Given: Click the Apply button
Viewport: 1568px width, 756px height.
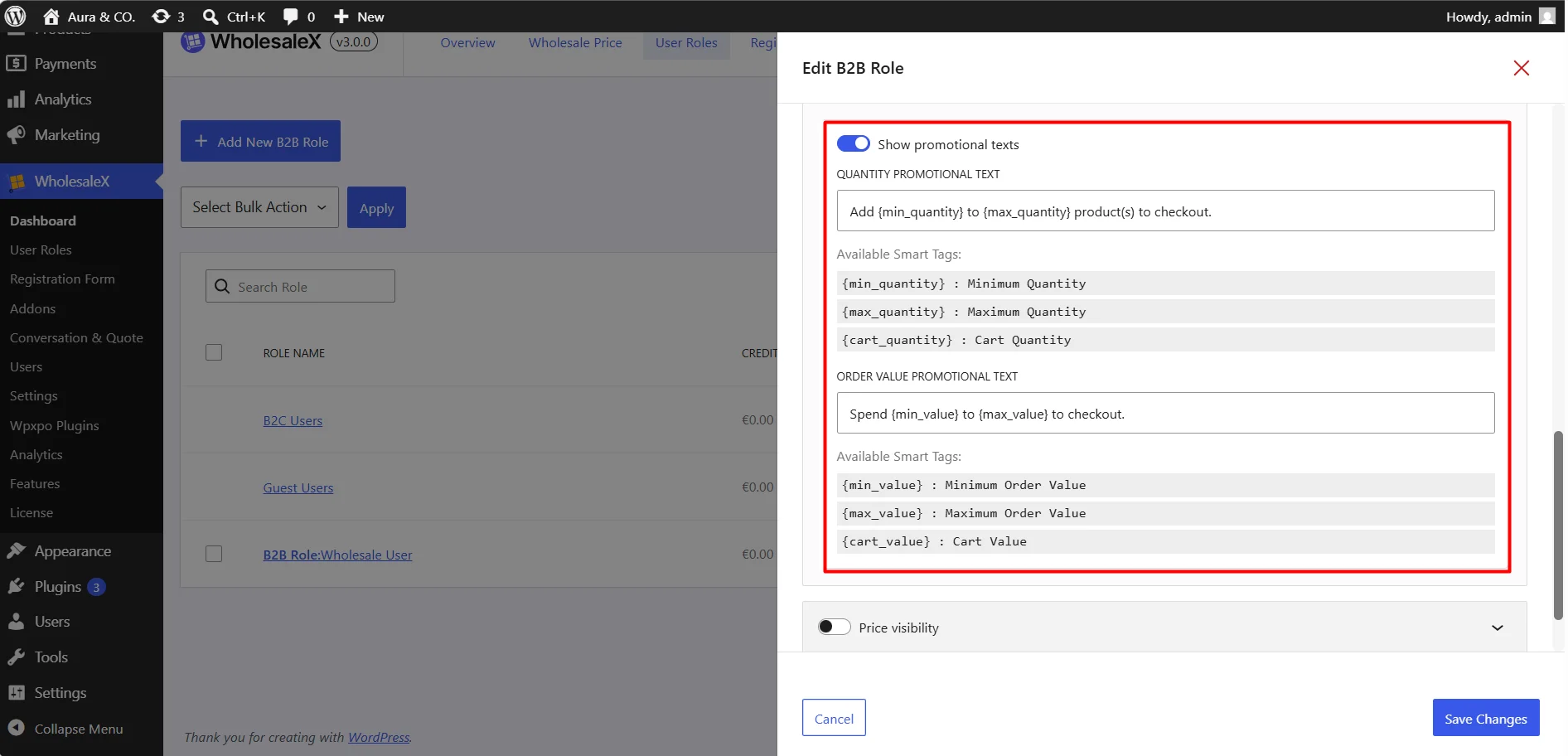Looking at the screenshot, I should (x=376, y=208).
